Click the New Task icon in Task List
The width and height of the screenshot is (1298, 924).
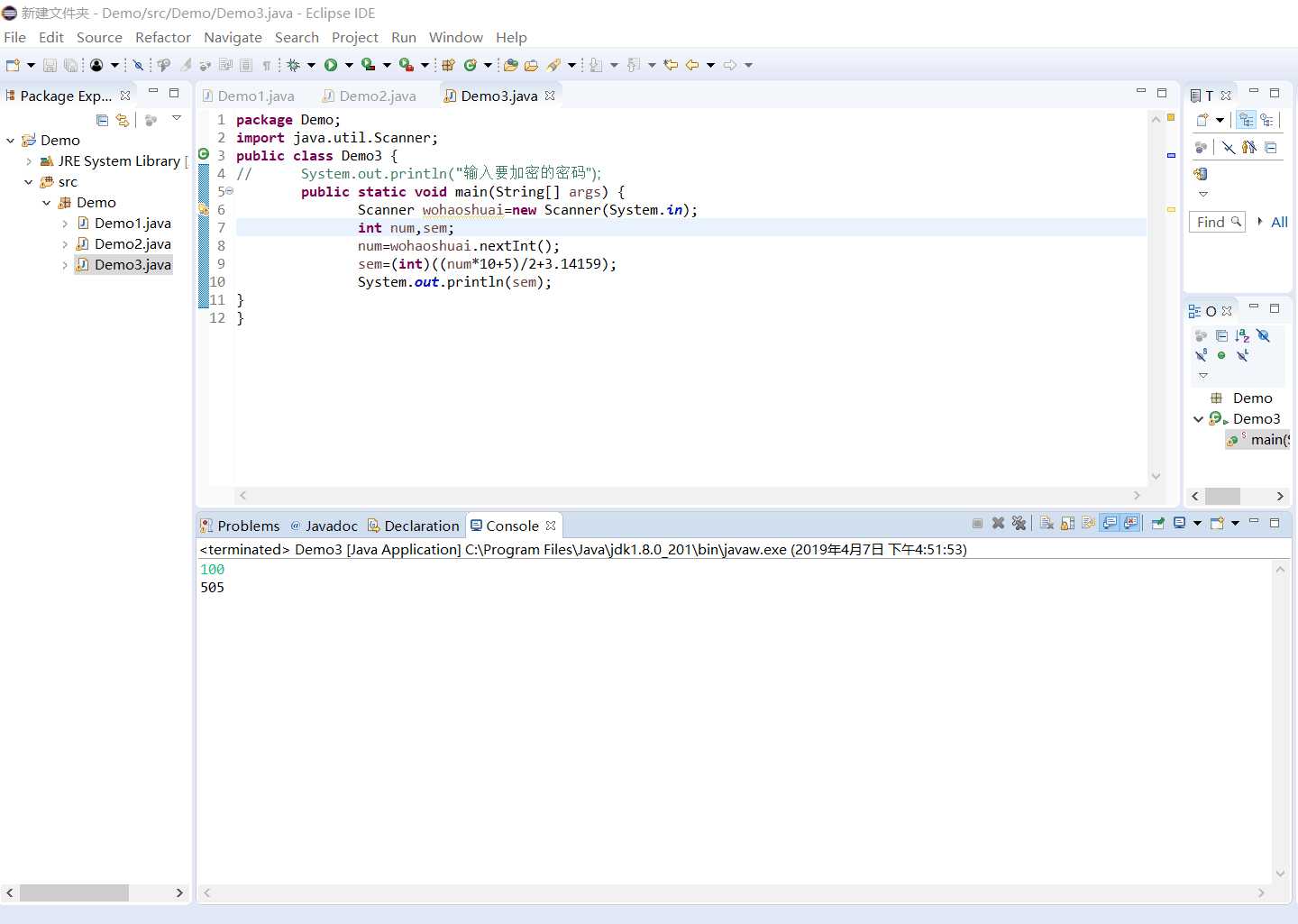1202,120
